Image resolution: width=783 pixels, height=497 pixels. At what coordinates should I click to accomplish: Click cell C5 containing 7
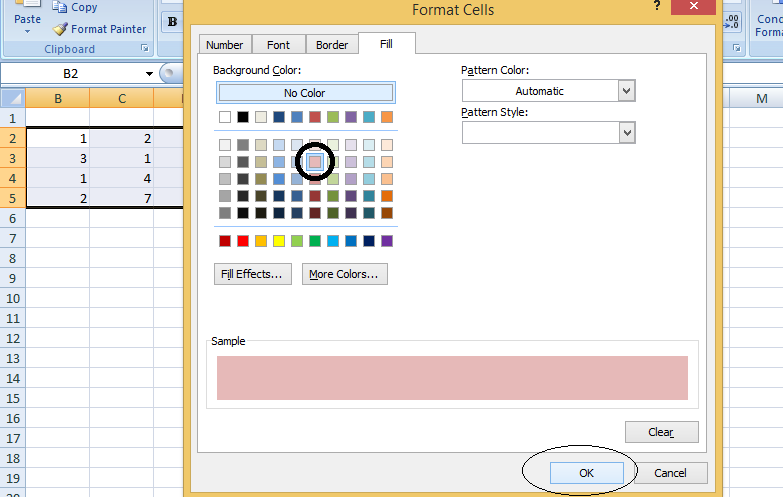[122, 198]
